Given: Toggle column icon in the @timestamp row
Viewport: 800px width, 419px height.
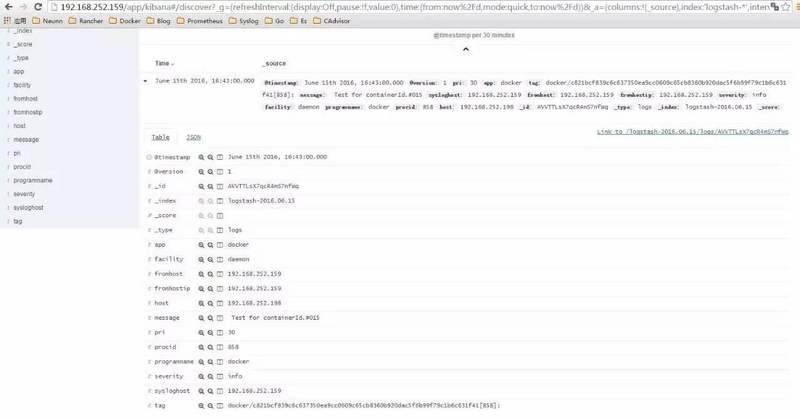Looking at the screenshot, I should click(x=220, y=157).
